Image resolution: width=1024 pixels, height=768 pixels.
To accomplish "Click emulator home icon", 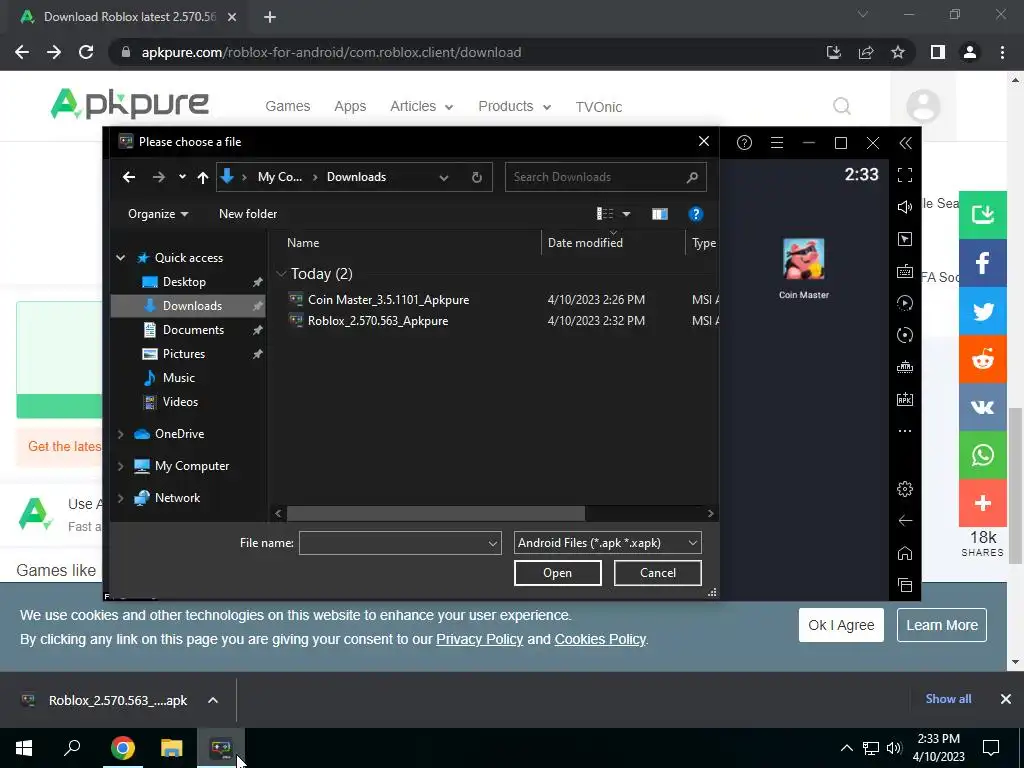I will [x=904, y=553].
